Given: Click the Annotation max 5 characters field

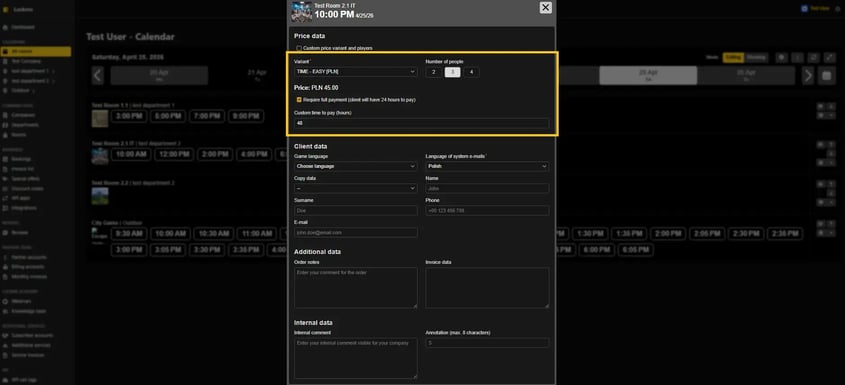Looking at the screenshot, I should [x=487, y=342].
